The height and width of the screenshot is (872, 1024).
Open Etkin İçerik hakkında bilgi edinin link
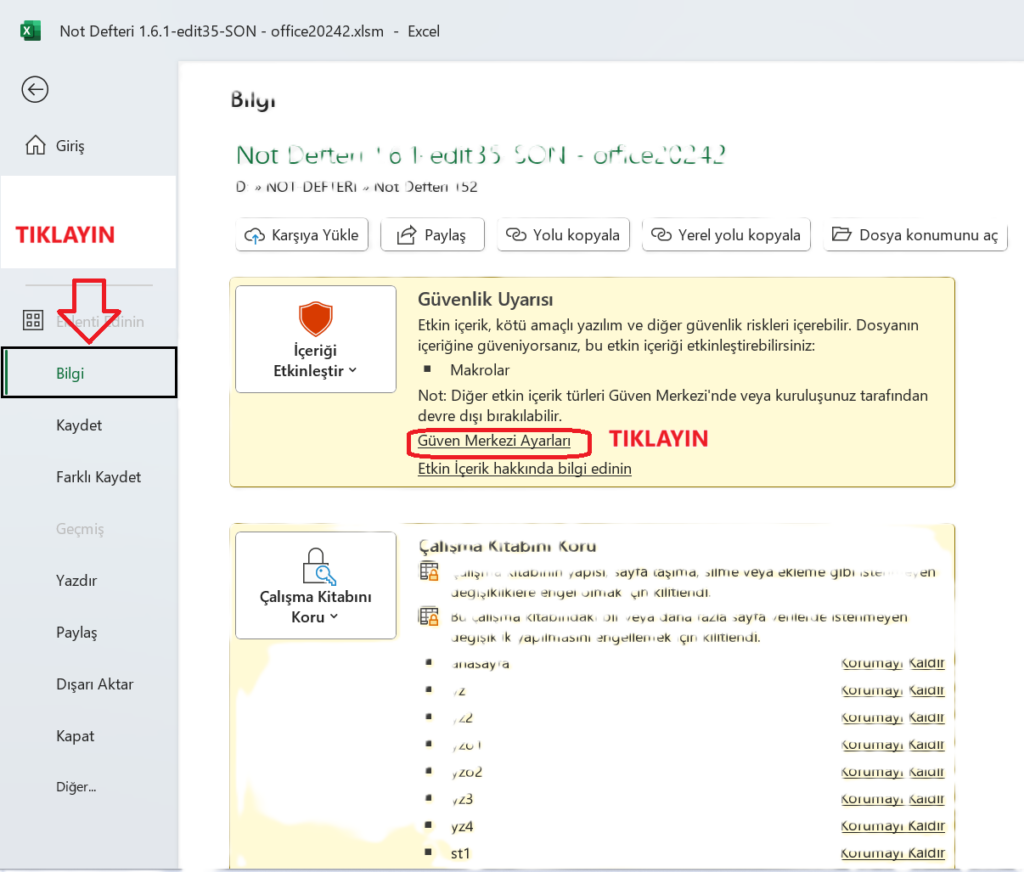524,468
